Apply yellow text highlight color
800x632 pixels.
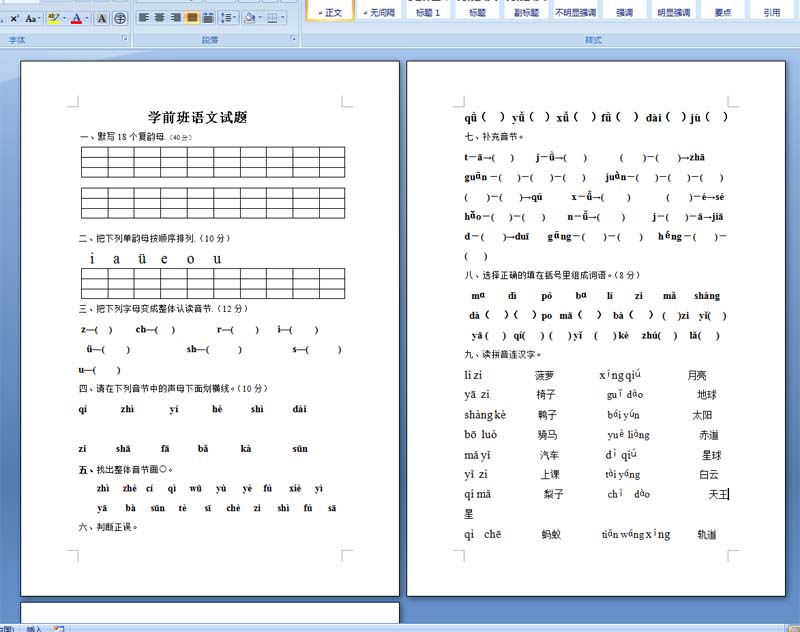(53, 19)
